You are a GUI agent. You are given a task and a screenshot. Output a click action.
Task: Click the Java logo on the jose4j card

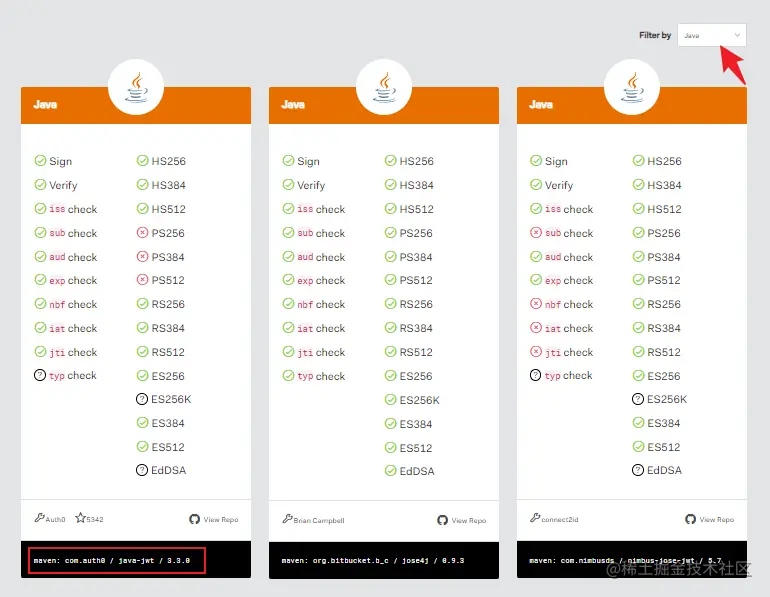[384, 87]
